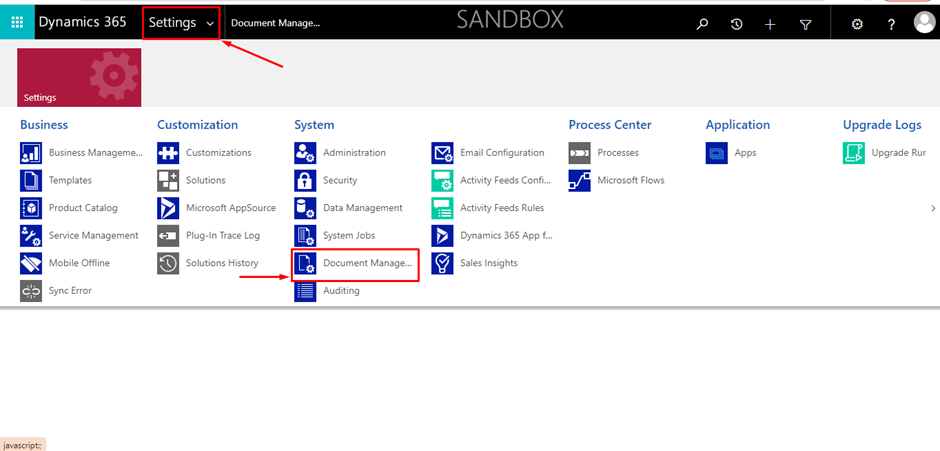This screenshot has width=940, height=451.
Task: Open the Settings menu label in navbar
Action: [173, 23]
